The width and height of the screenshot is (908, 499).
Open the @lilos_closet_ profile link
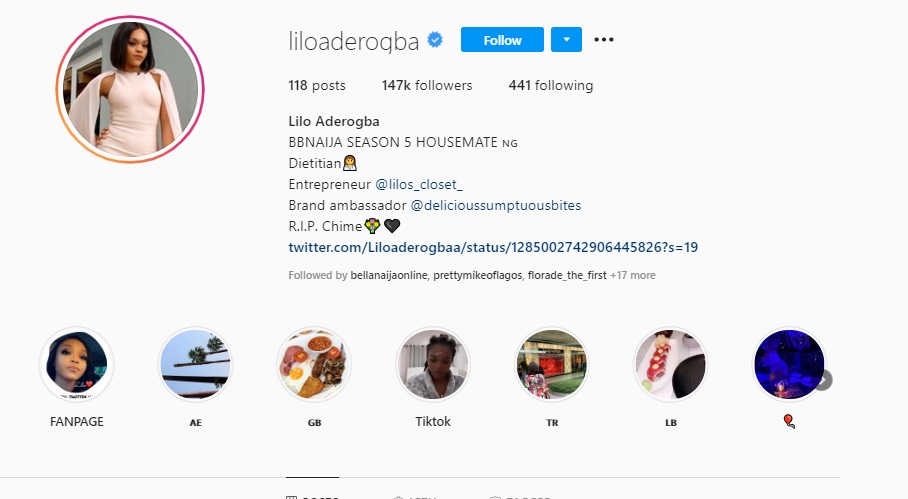point(419,184)
